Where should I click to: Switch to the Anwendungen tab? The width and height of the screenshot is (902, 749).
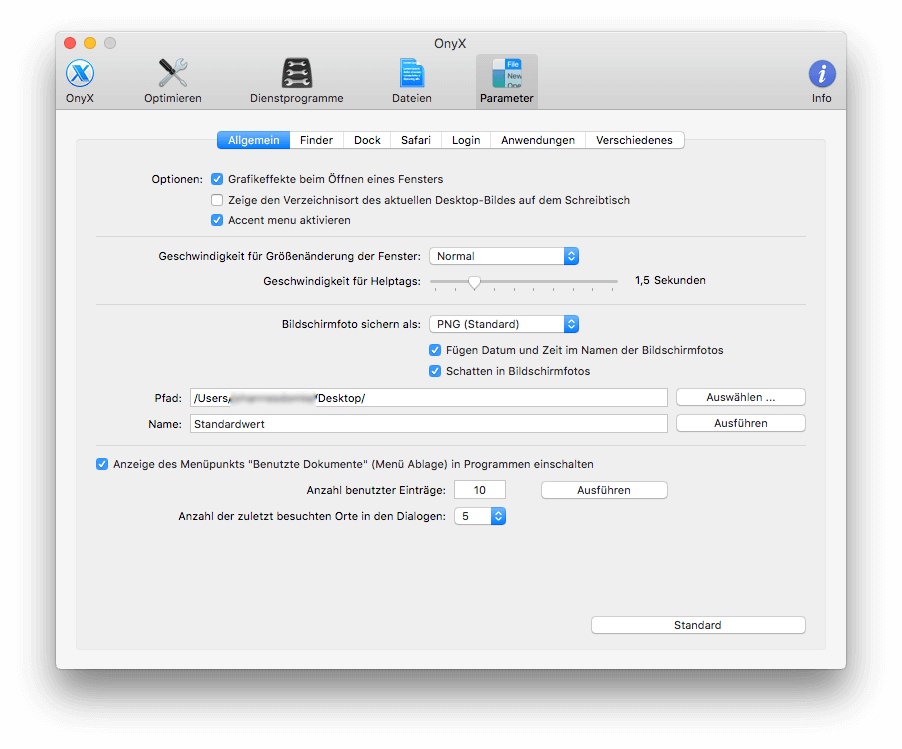coord(538,140)
